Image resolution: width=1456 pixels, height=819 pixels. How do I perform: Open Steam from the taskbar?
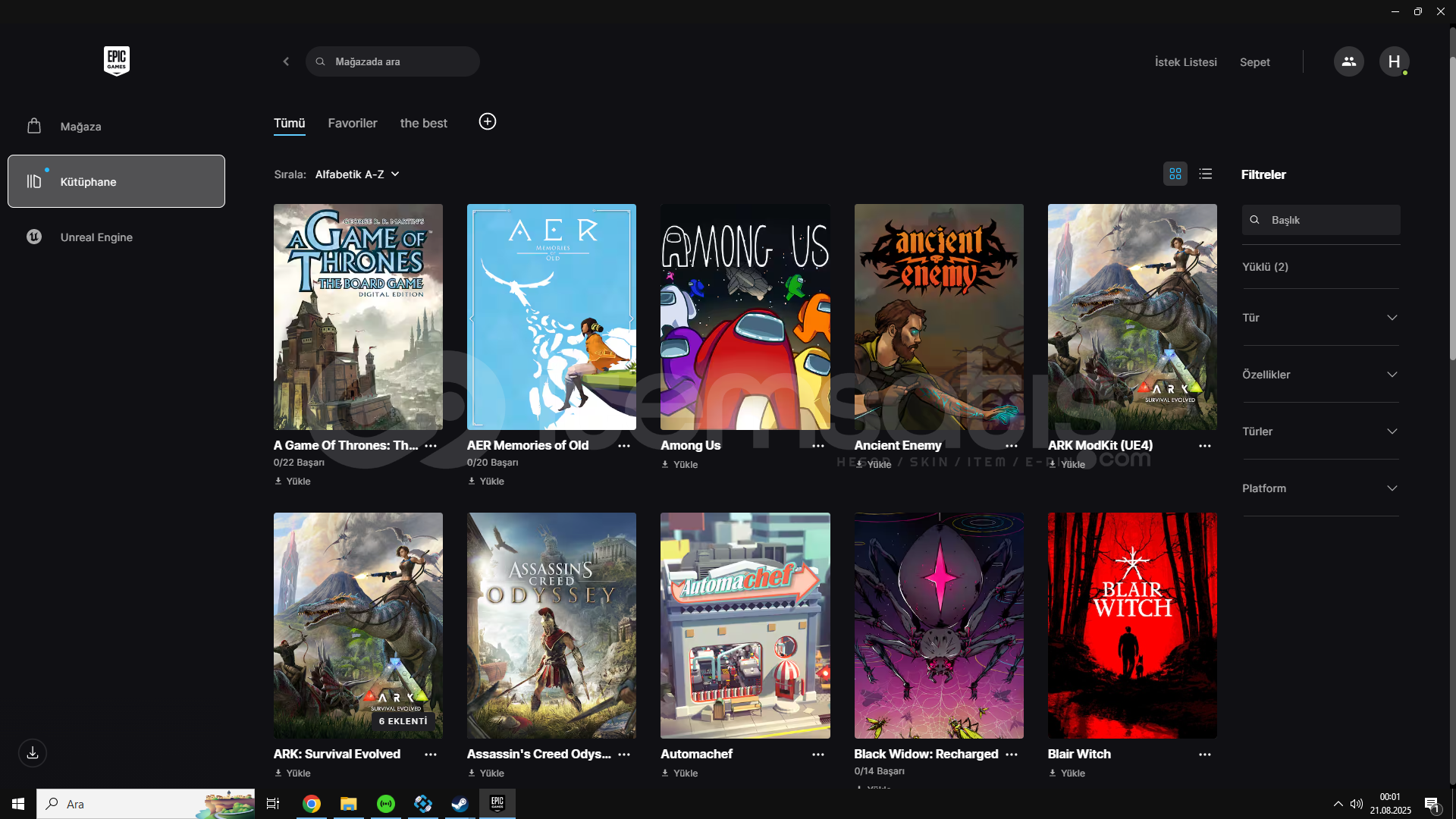460,804
